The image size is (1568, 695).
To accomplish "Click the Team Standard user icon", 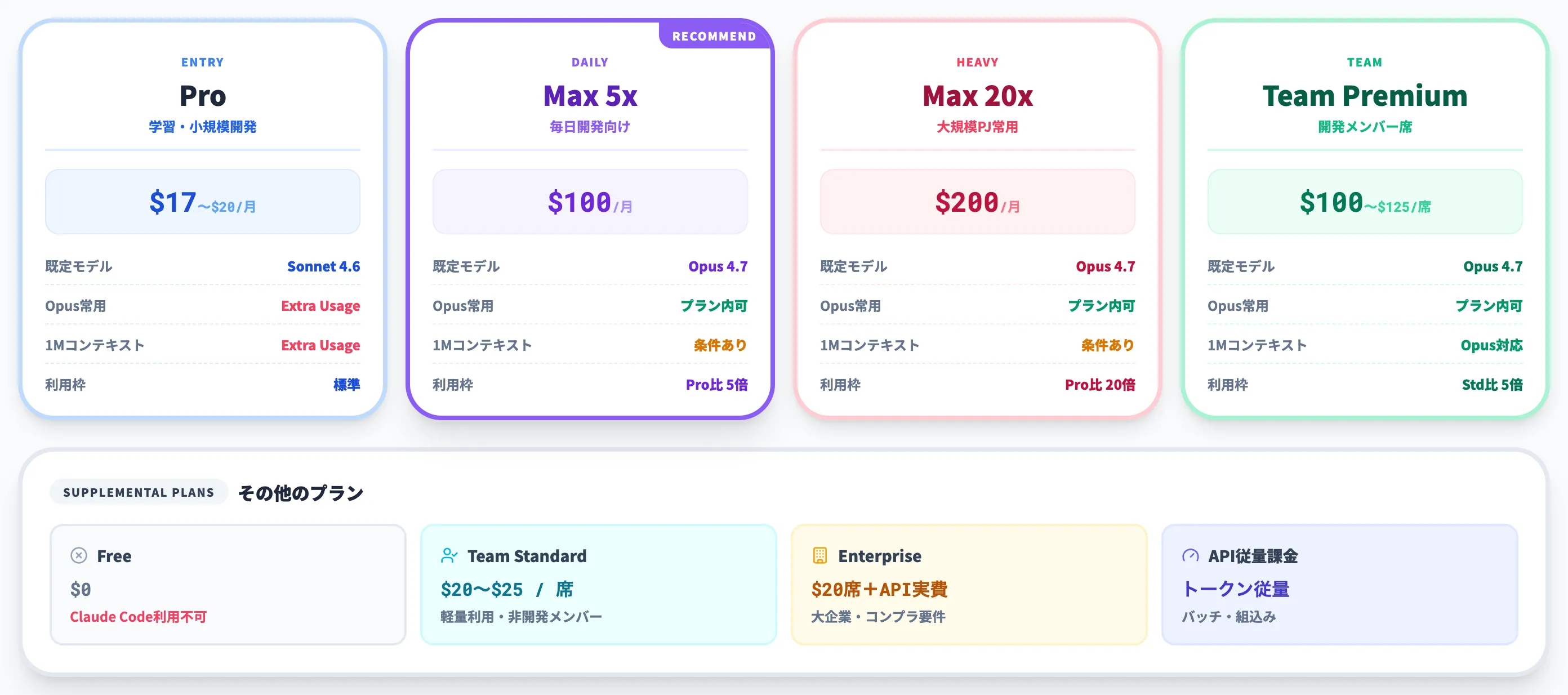I will click(449, 555).
